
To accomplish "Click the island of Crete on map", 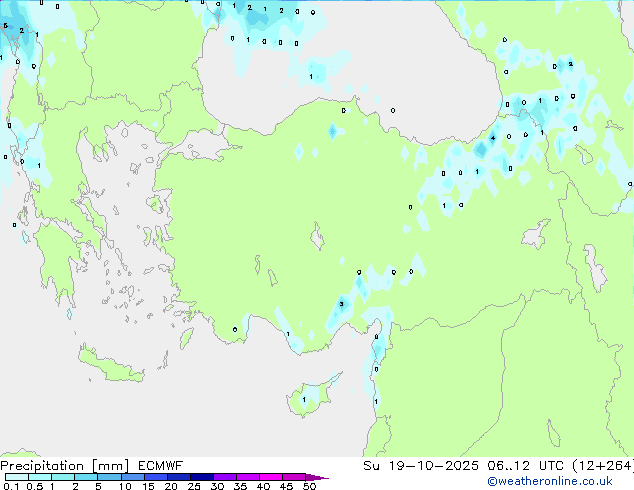I will (110, 366).
